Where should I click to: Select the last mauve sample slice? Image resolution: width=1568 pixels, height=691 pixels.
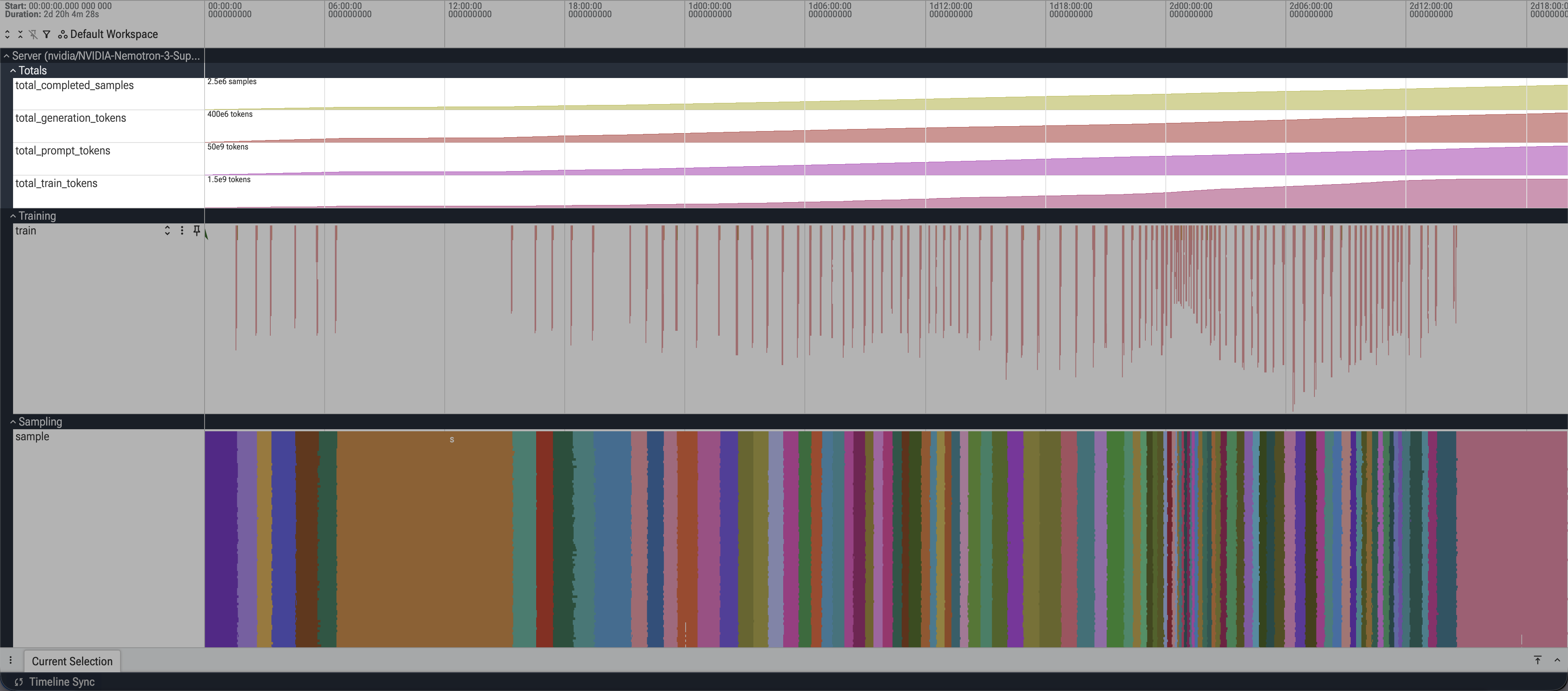tap(1511, 539)
